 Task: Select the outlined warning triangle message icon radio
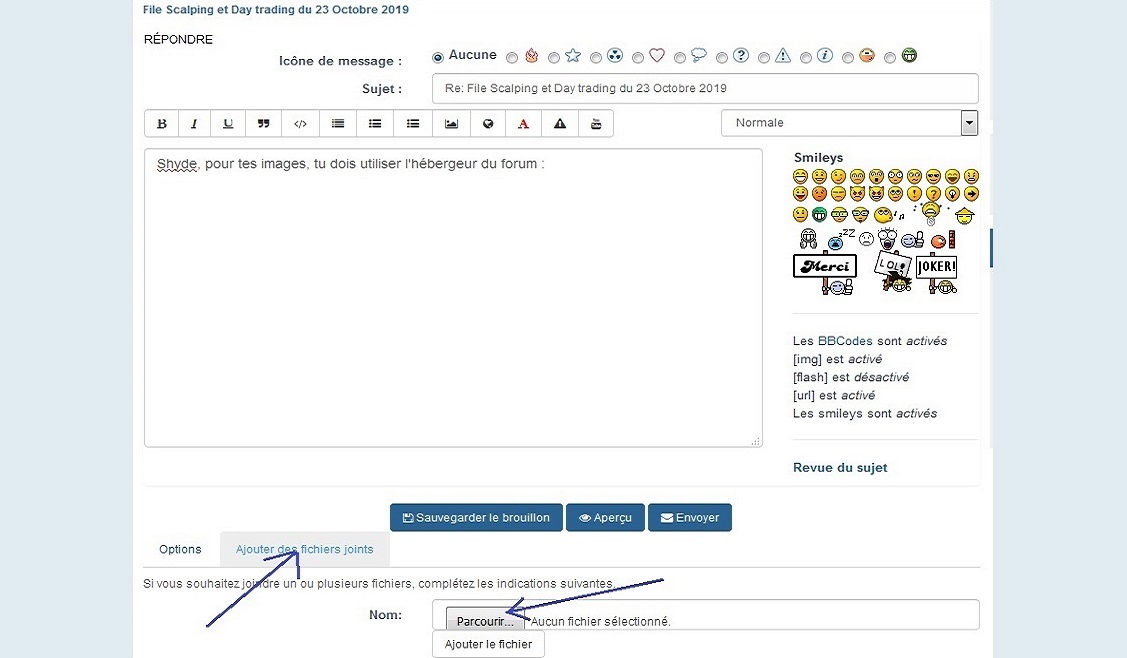pos(764,58)
